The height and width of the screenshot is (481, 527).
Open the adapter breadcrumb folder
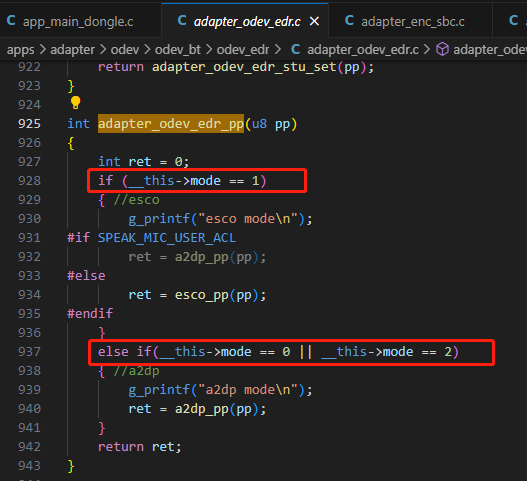point(73,50)
